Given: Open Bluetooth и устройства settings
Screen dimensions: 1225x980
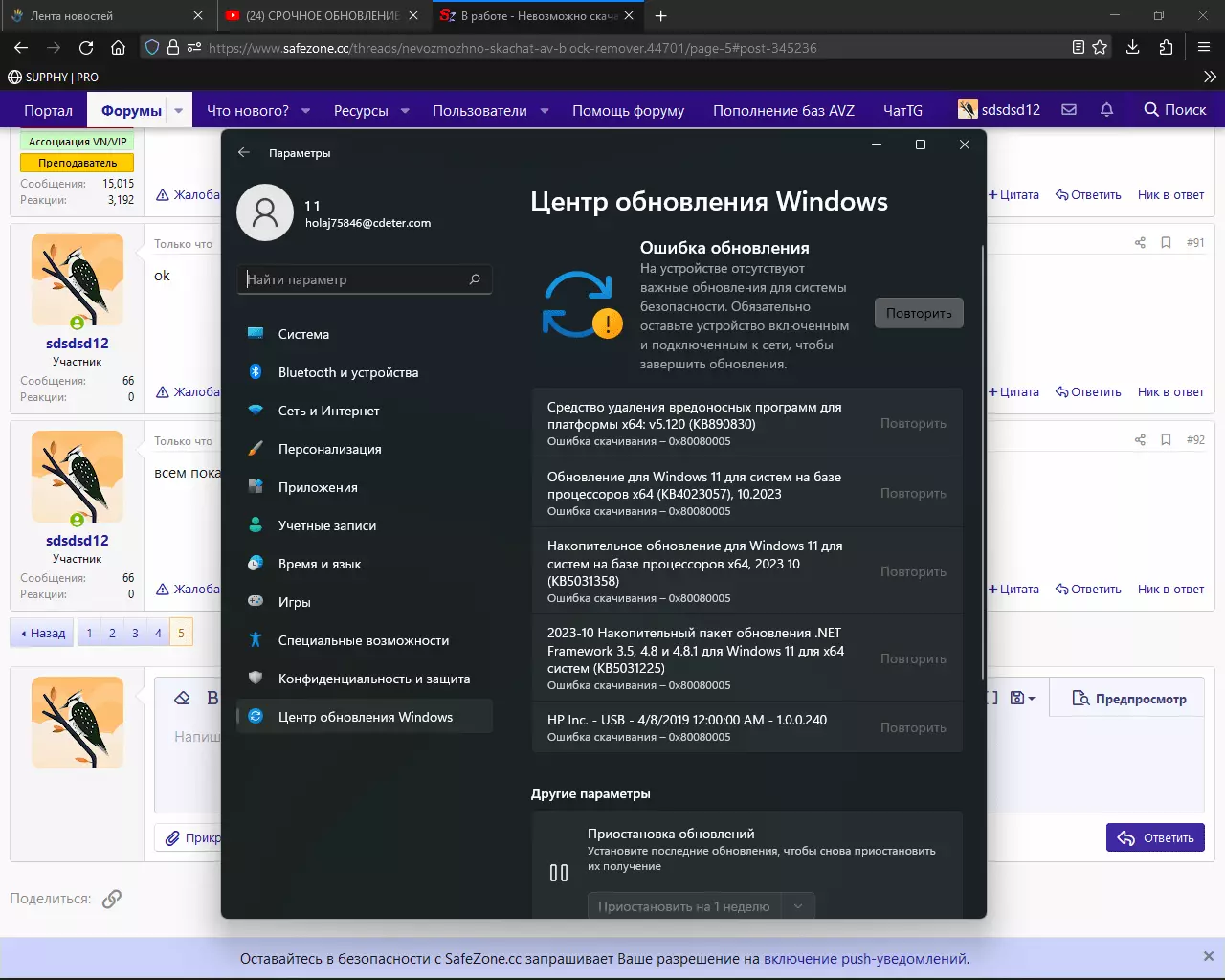Looking at the screenshot, I should pos(364,372).
